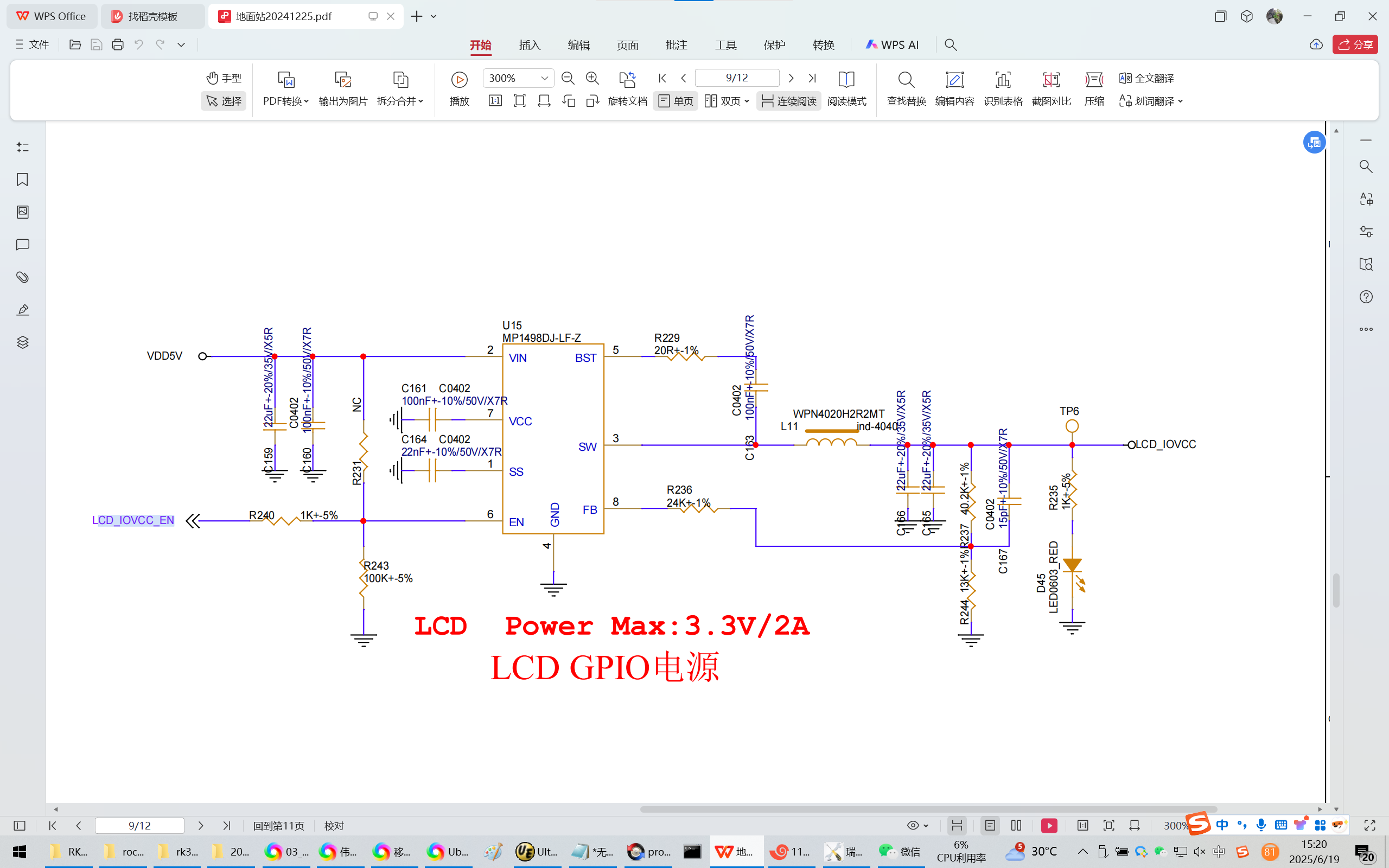Click 编辑内容 edit content icon

pos(954,79)
